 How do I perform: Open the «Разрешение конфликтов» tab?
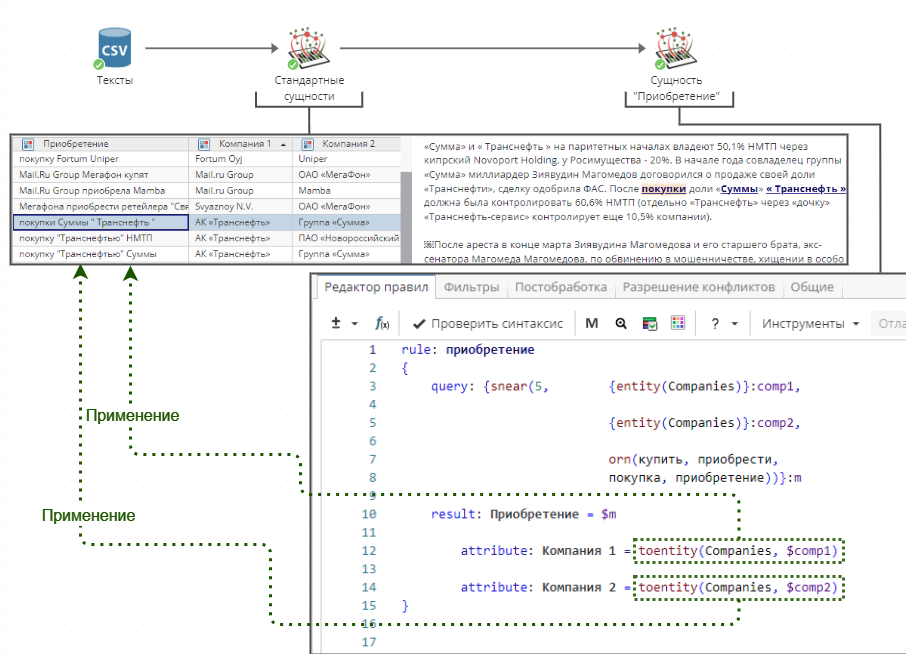(699, 287)
